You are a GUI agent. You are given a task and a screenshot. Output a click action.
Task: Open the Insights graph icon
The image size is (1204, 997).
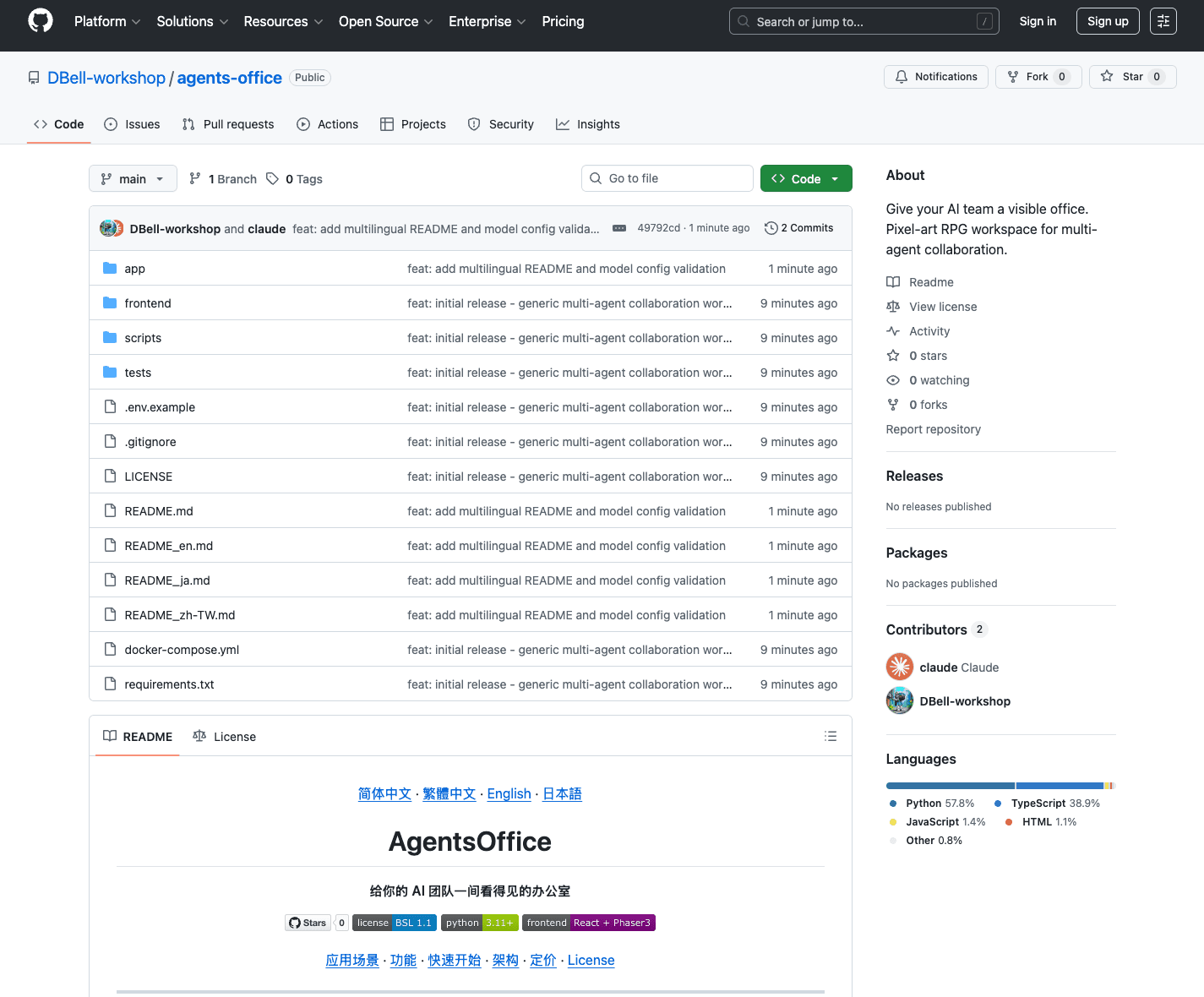click(x=564, y=124)
